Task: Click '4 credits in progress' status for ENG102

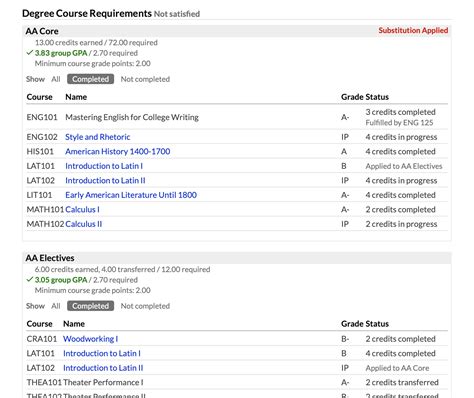Action: (x=401, y=137)
